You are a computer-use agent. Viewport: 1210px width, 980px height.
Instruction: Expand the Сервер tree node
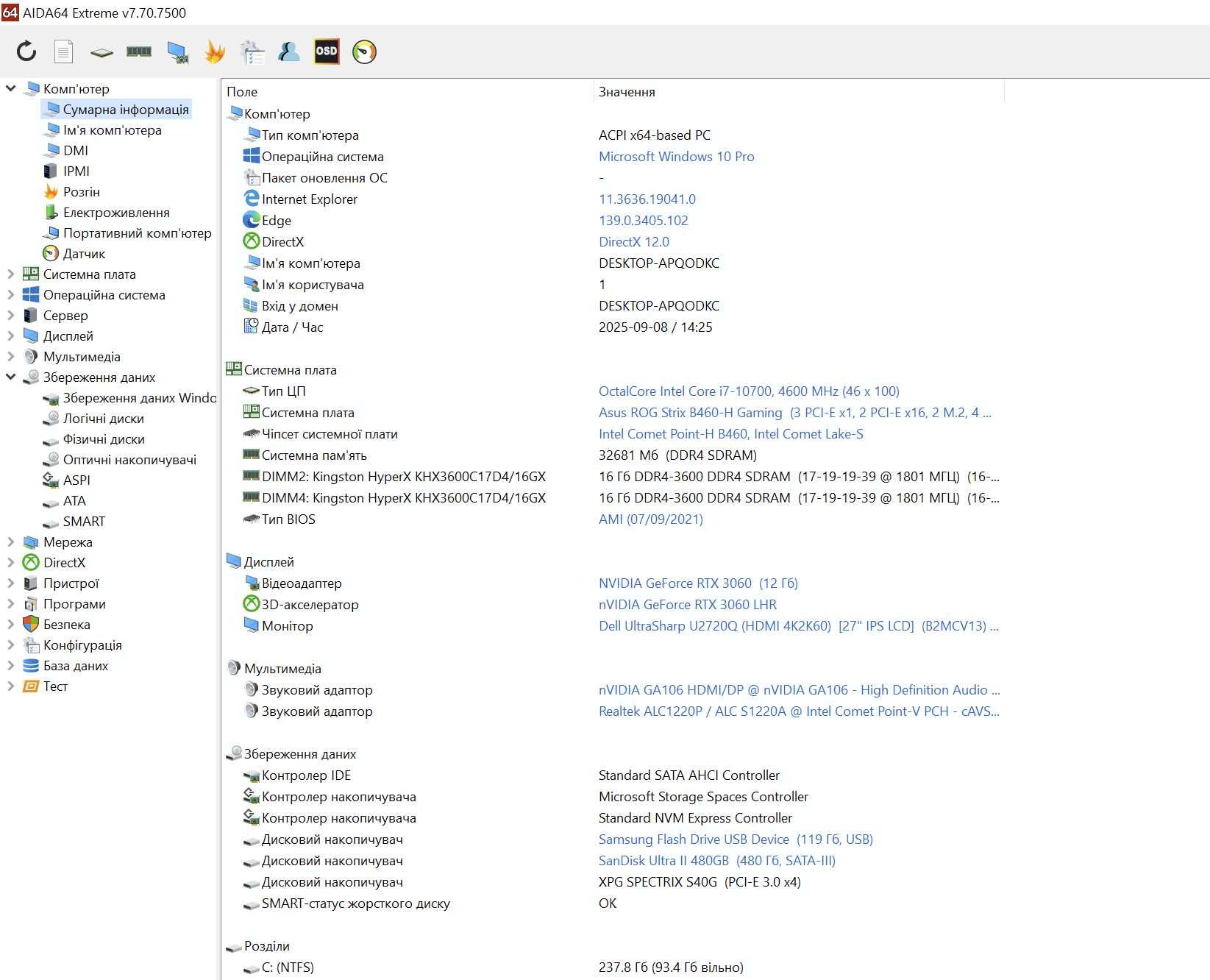pyautogui.click(x=10, y=315)
